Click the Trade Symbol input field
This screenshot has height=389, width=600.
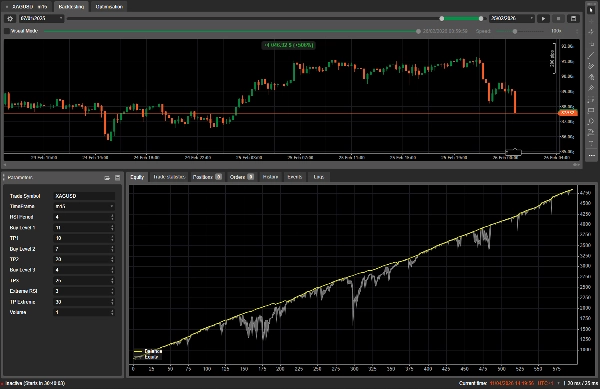click(x=84, y=196)
